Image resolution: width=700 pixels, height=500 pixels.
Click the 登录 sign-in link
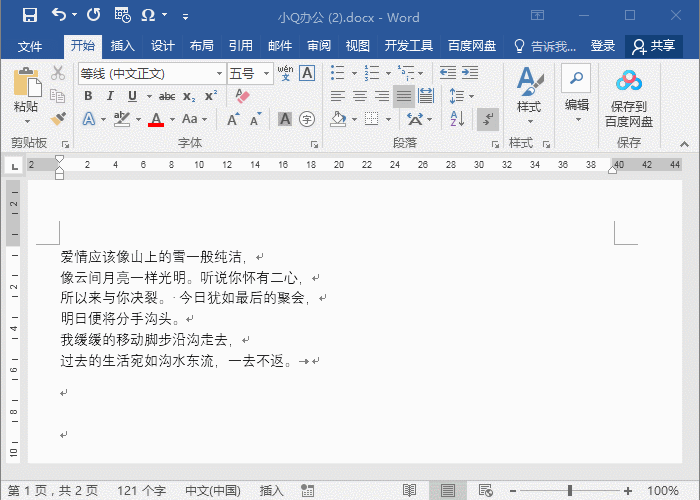coord(603,46)
